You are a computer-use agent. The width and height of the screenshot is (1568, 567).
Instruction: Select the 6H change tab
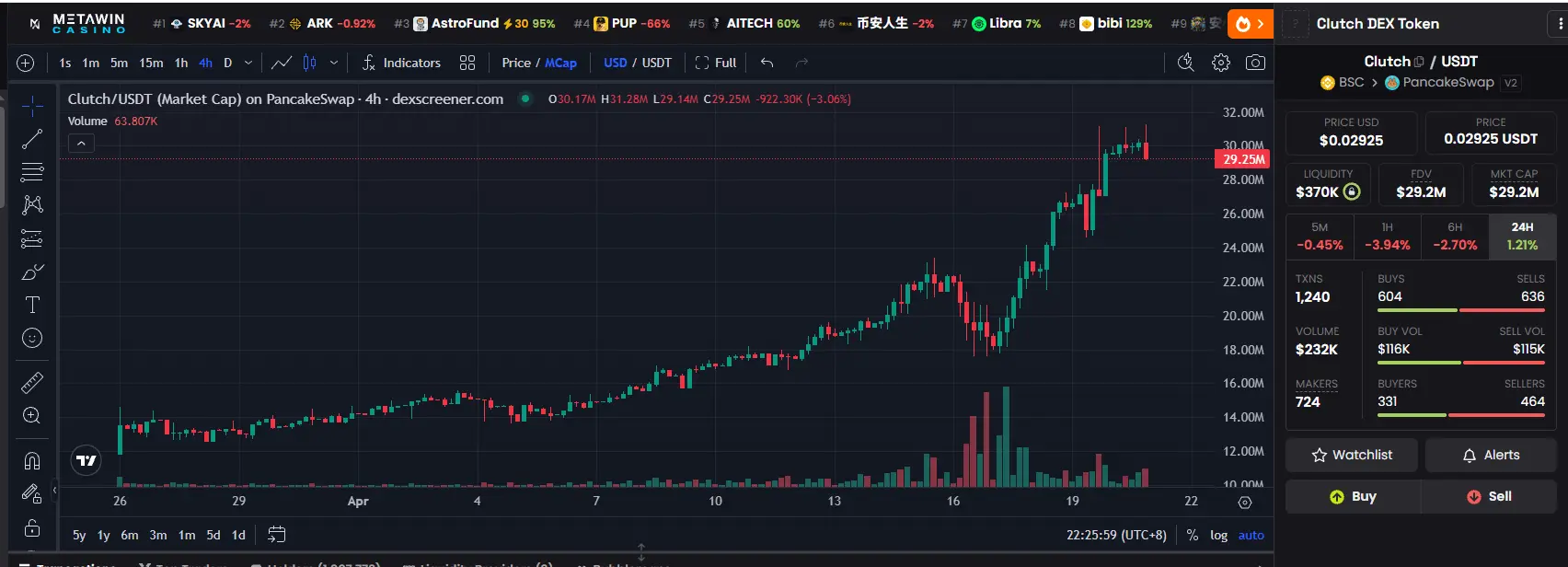click(x=1455, y=236)
